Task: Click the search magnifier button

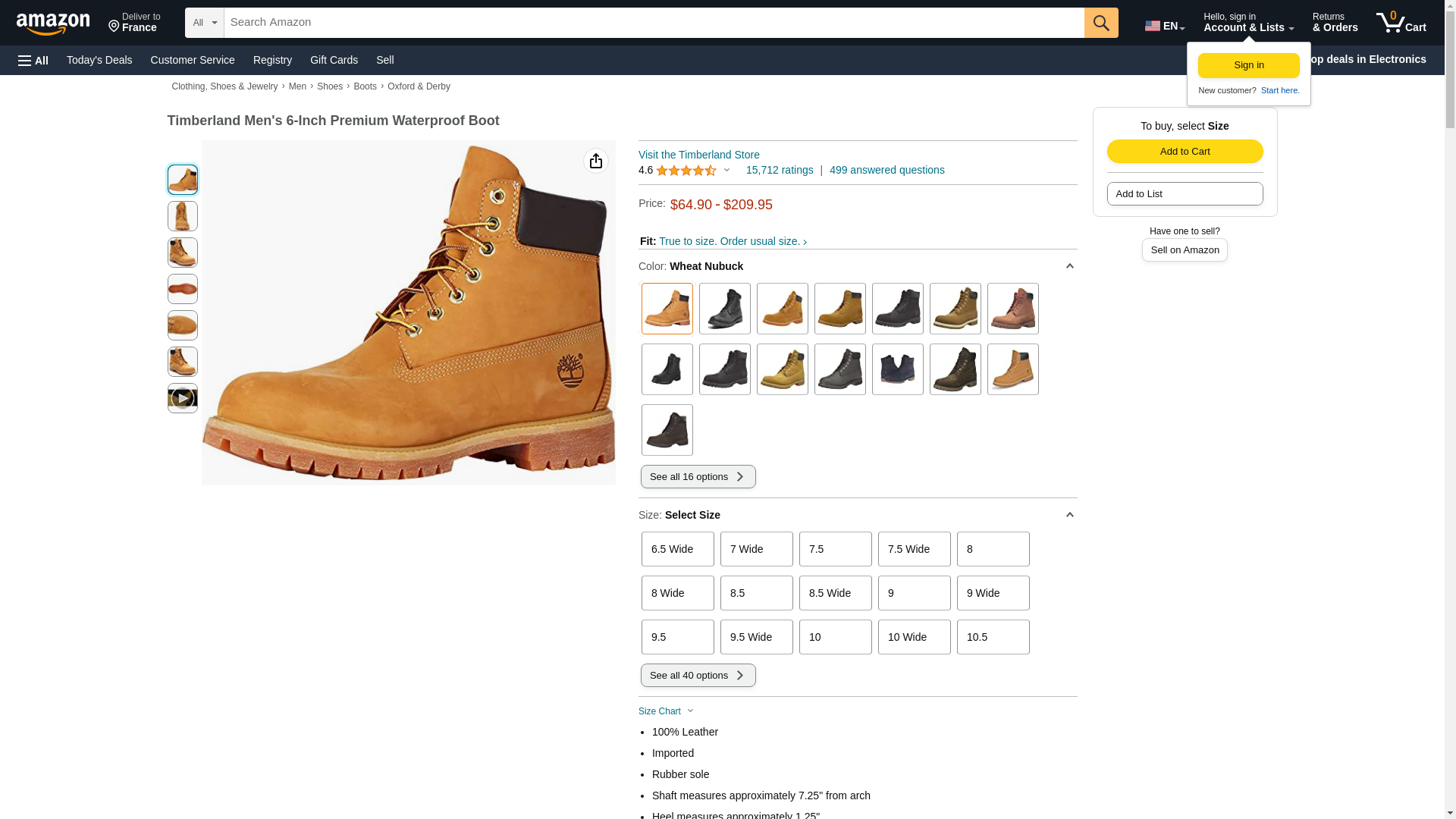Action: pos(1100,23)
